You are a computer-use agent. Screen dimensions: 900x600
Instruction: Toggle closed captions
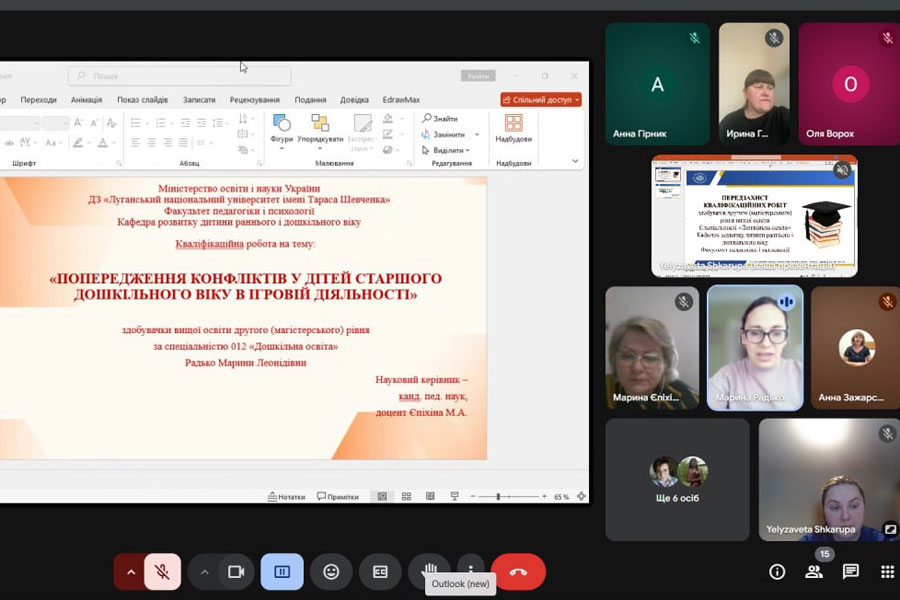pos(380,572)
